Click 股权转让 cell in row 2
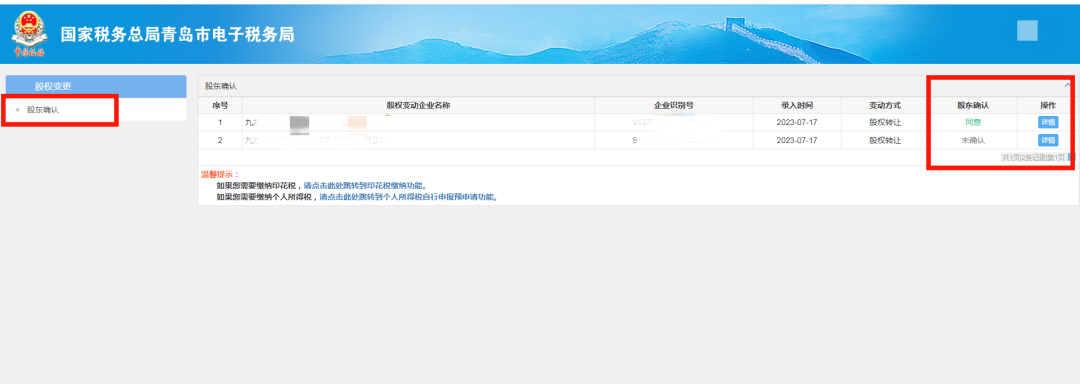Image resolution: width=1080 pixels, height=384 pixels. (885, 140)
